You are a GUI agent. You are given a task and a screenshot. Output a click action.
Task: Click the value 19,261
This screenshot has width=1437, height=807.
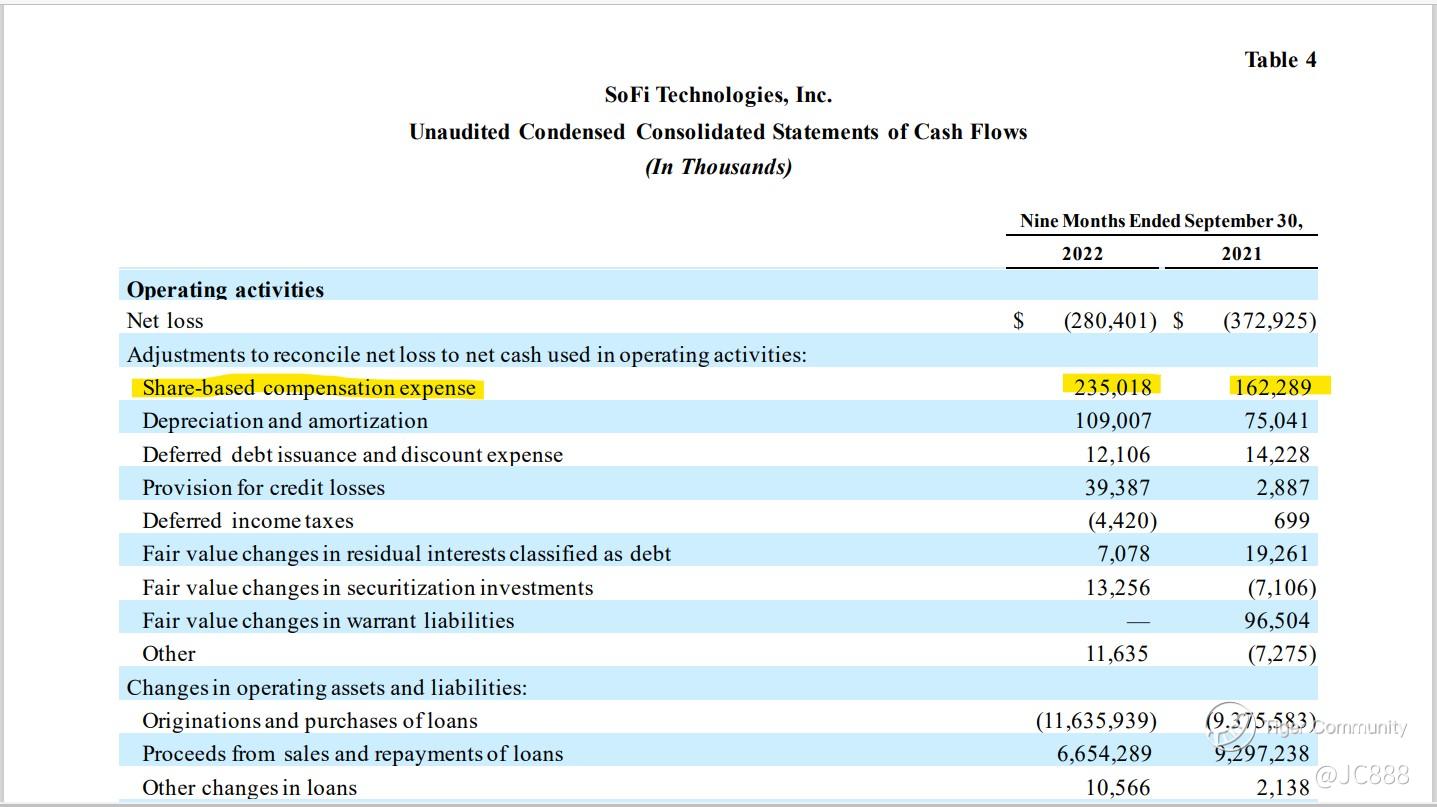[x=1277, y=554]
